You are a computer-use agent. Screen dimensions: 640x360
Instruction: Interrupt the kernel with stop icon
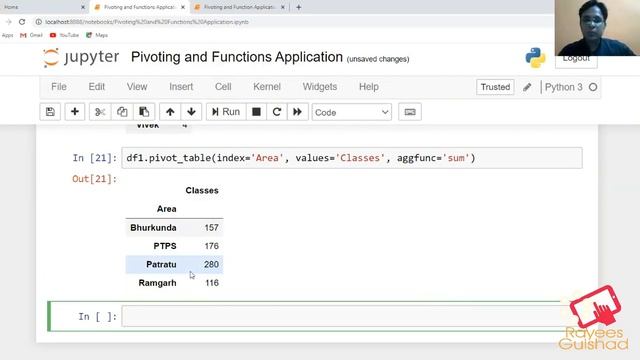pos(256,112)
